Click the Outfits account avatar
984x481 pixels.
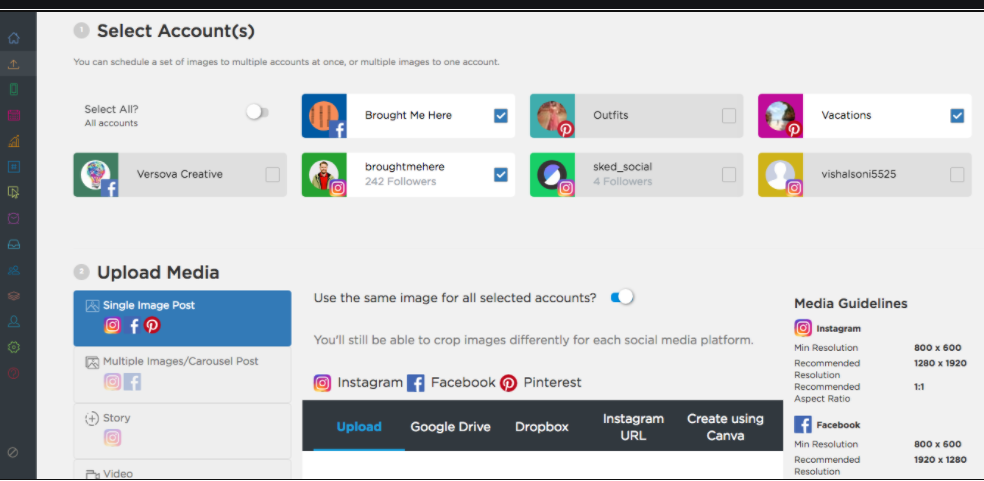pos(552,116)
